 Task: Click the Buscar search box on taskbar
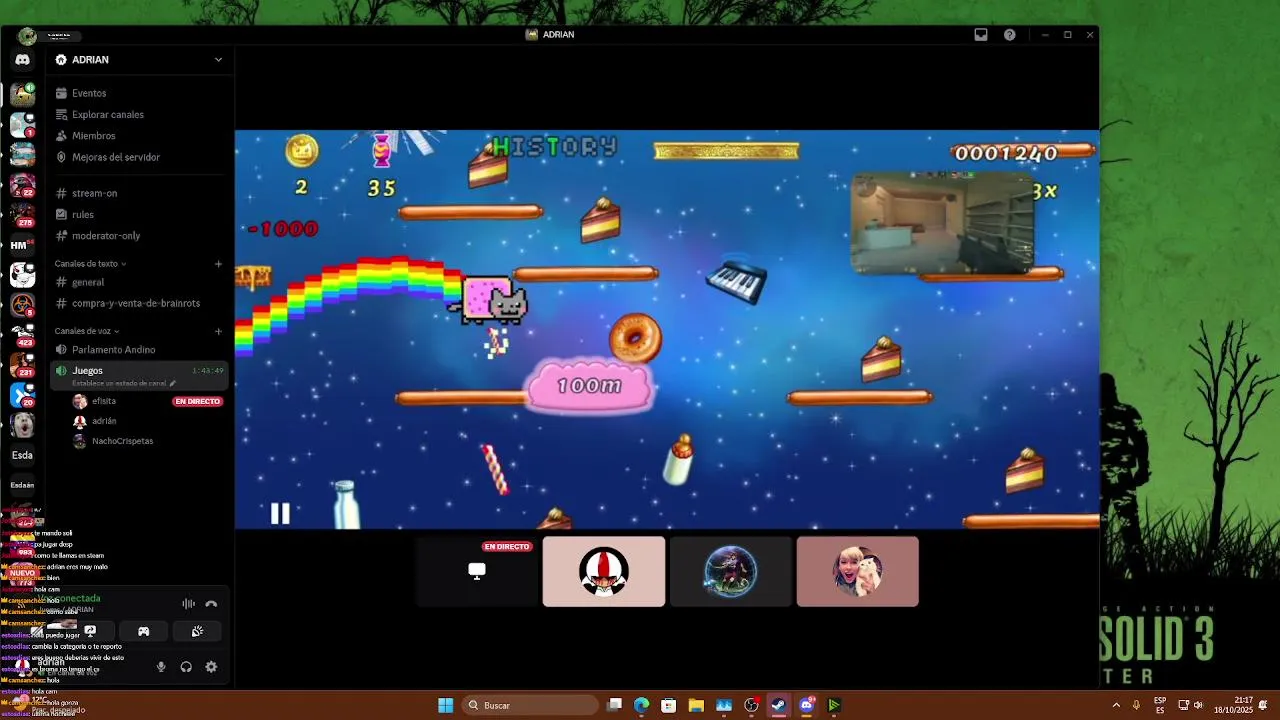[530, 705]
